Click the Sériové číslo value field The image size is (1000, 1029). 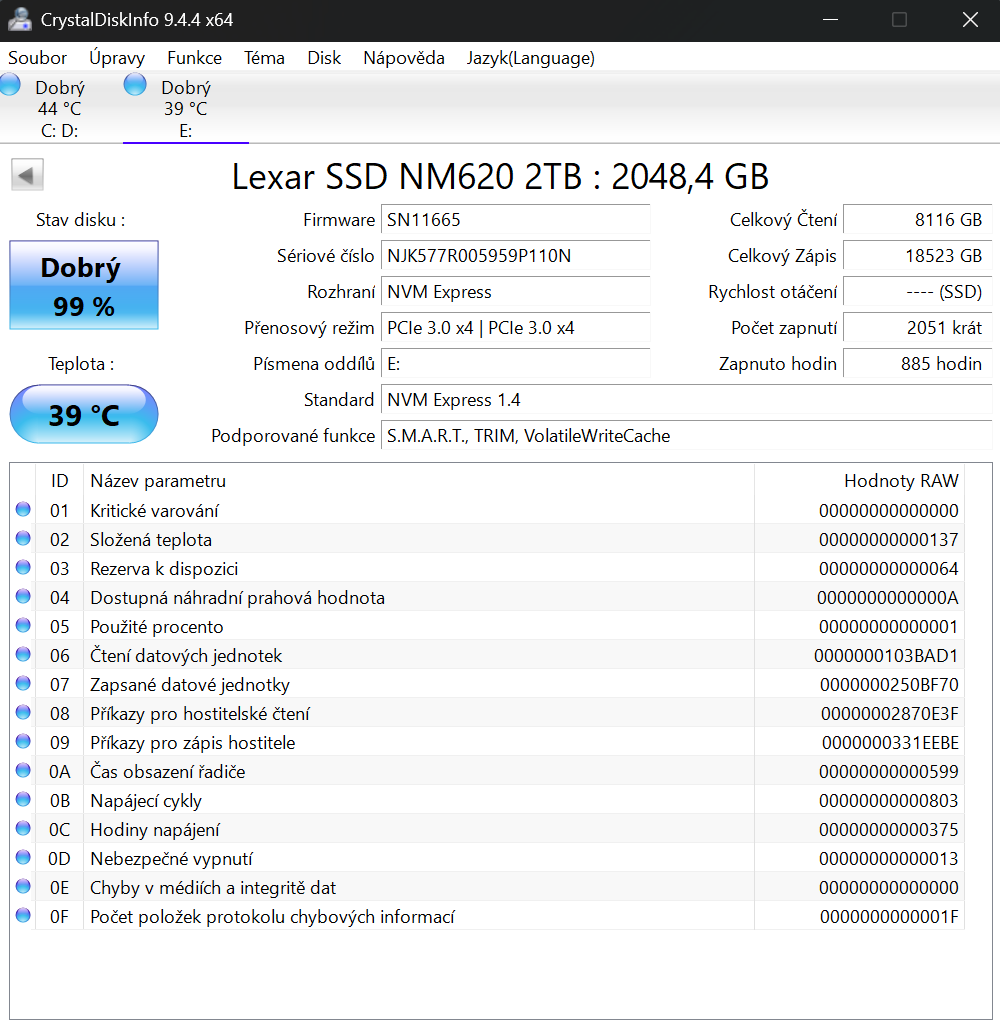coord(515,258)
